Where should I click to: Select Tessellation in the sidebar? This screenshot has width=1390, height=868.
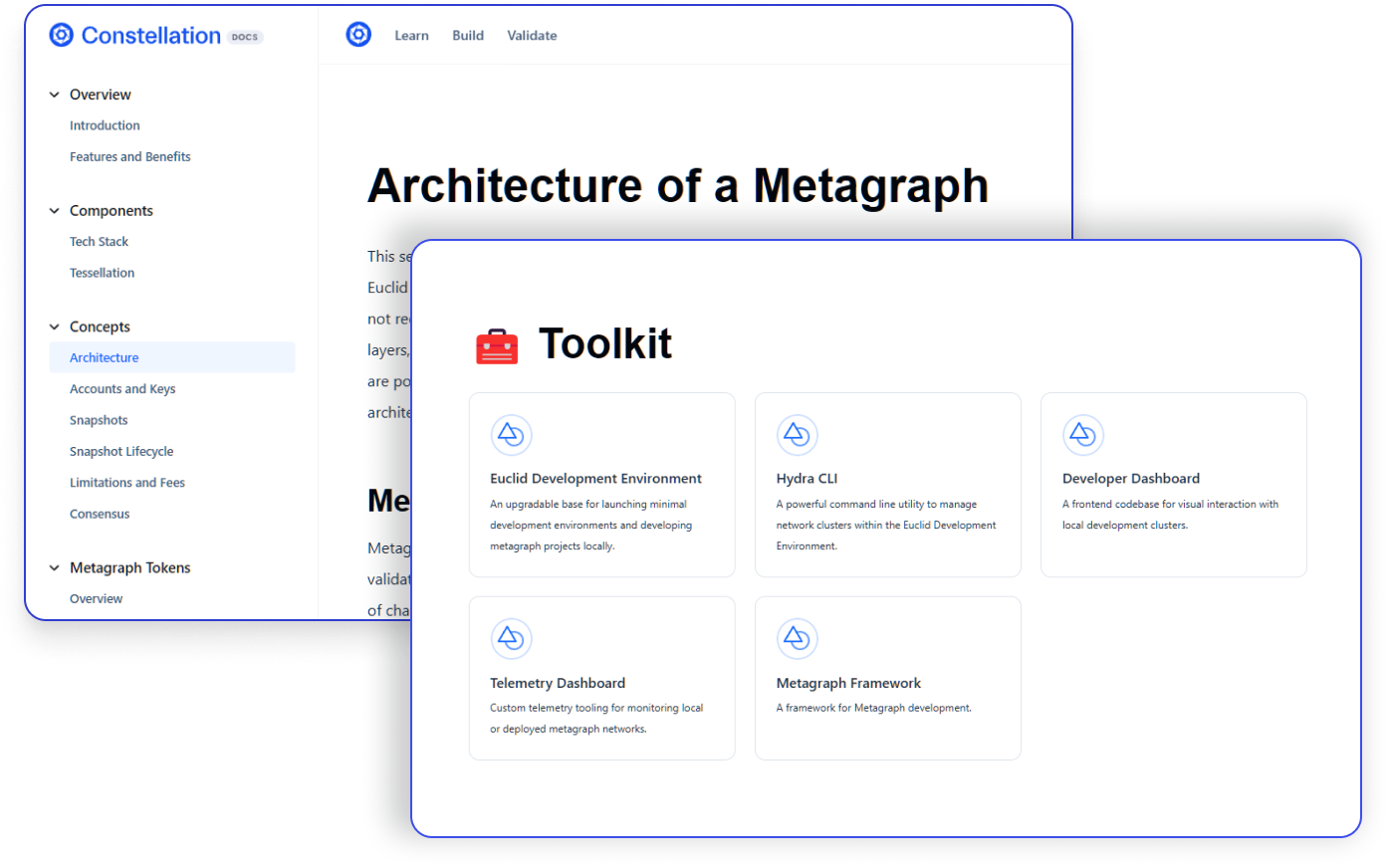102,273
